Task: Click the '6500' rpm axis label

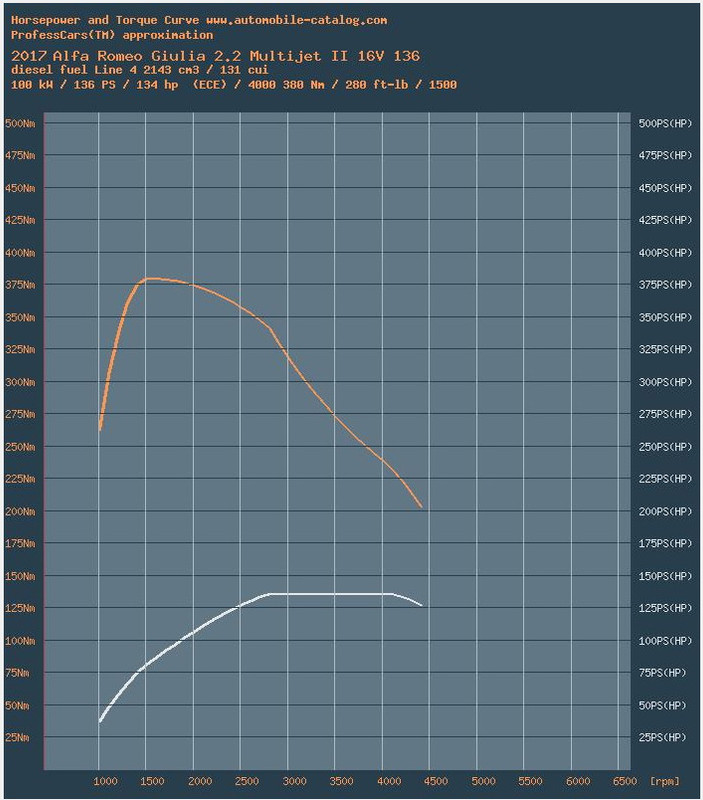Action: click(625, 782)
